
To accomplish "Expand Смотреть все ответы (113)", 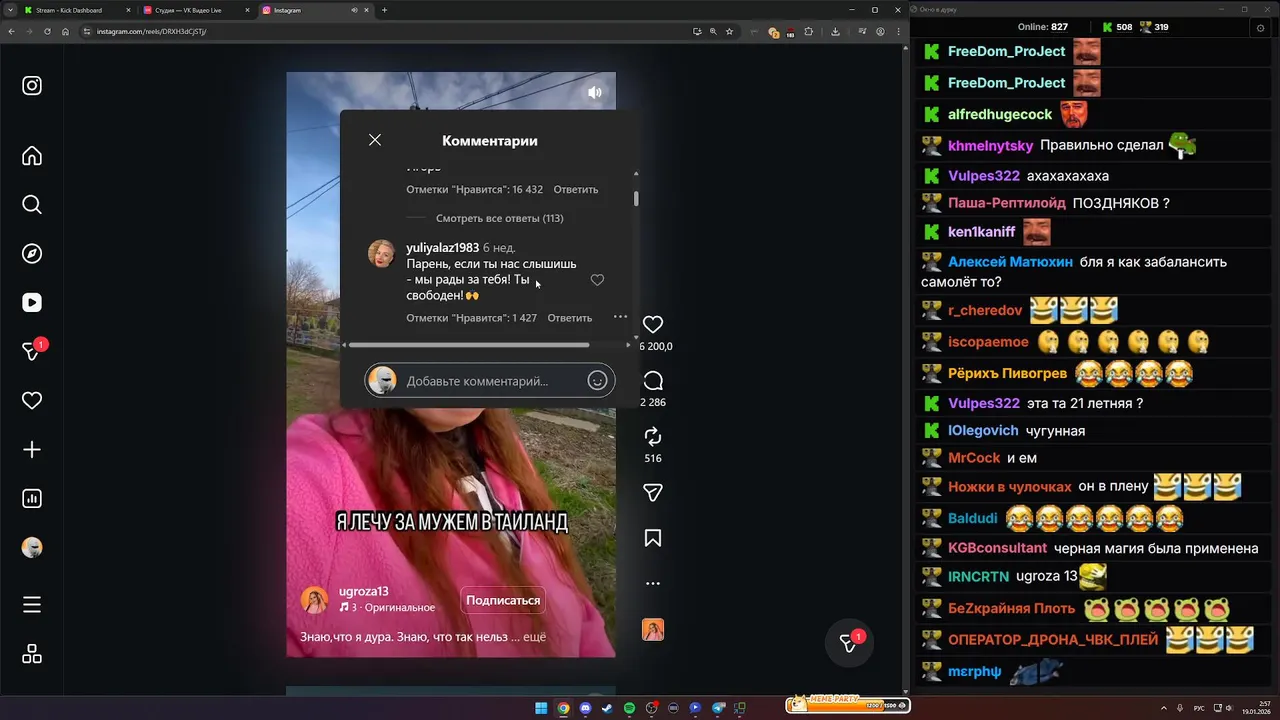I will coord(499,218).
